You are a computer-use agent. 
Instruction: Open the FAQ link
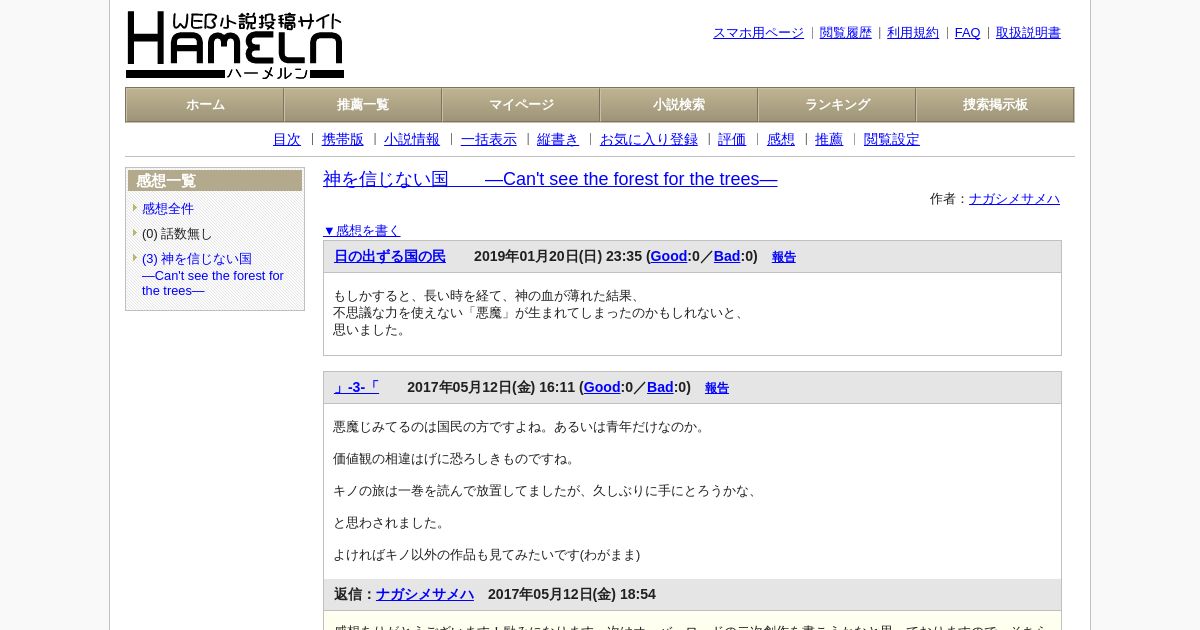click(x=968, y=33)
